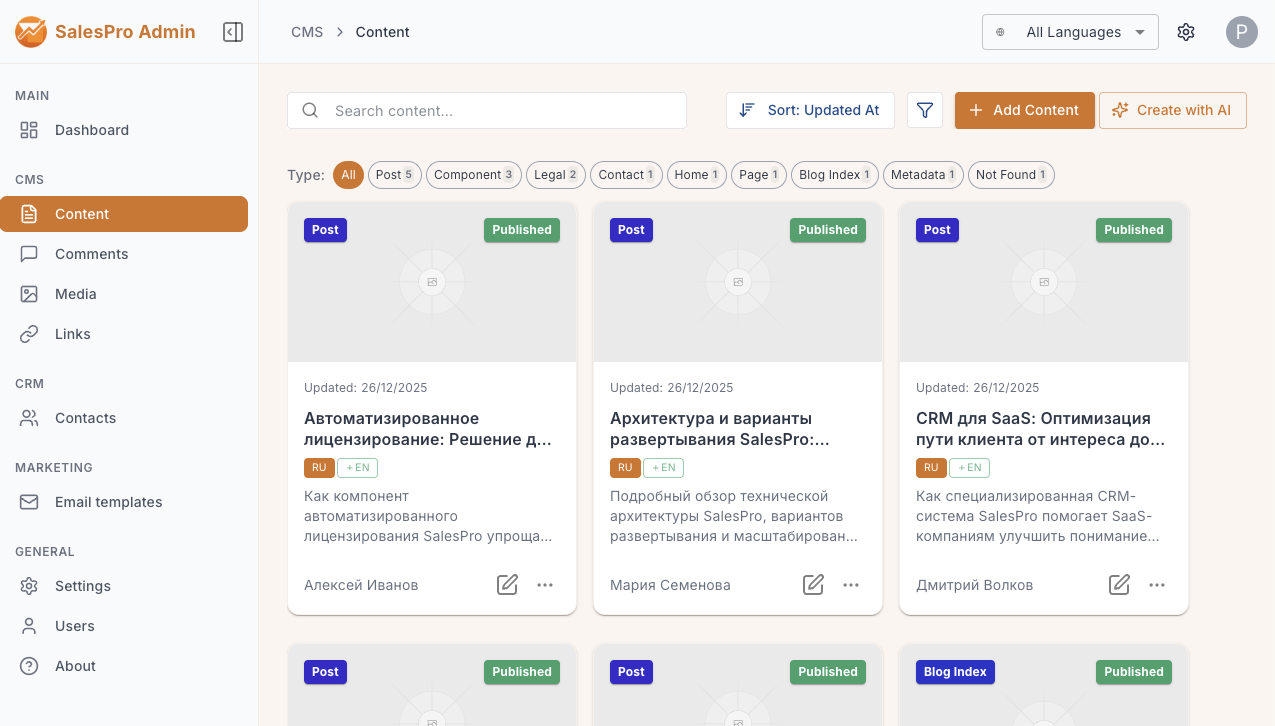
Task: Toggle the Legal content type filter
Action: (x=555, y=174)
